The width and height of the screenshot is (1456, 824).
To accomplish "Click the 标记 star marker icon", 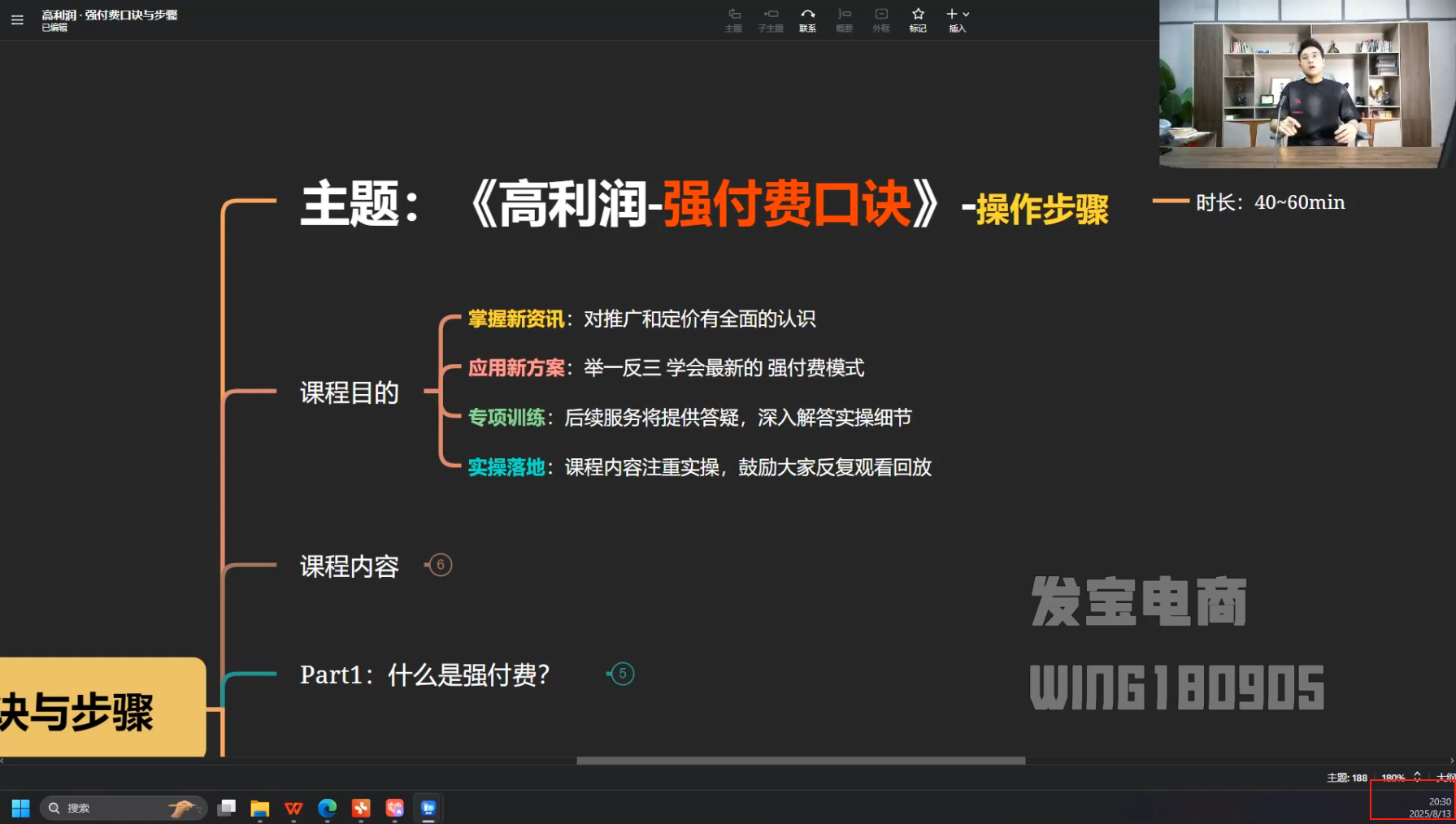I will tap(918, 20).
